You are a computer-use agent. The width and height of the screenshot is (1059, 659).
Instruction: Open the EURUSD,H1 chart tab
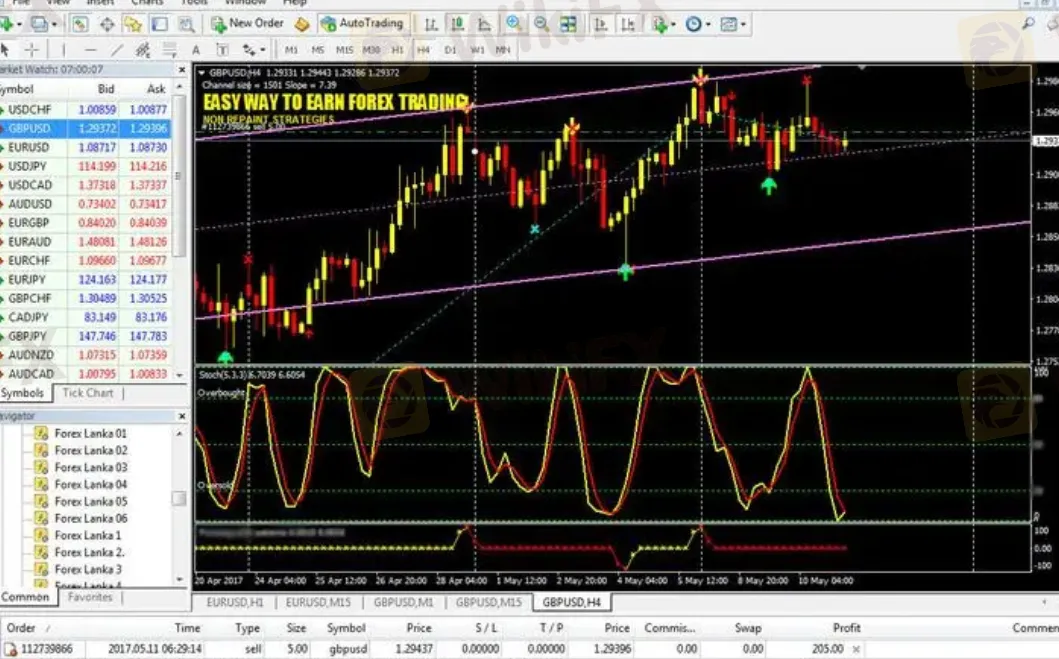pyautogui.click(x=234, y=602)
